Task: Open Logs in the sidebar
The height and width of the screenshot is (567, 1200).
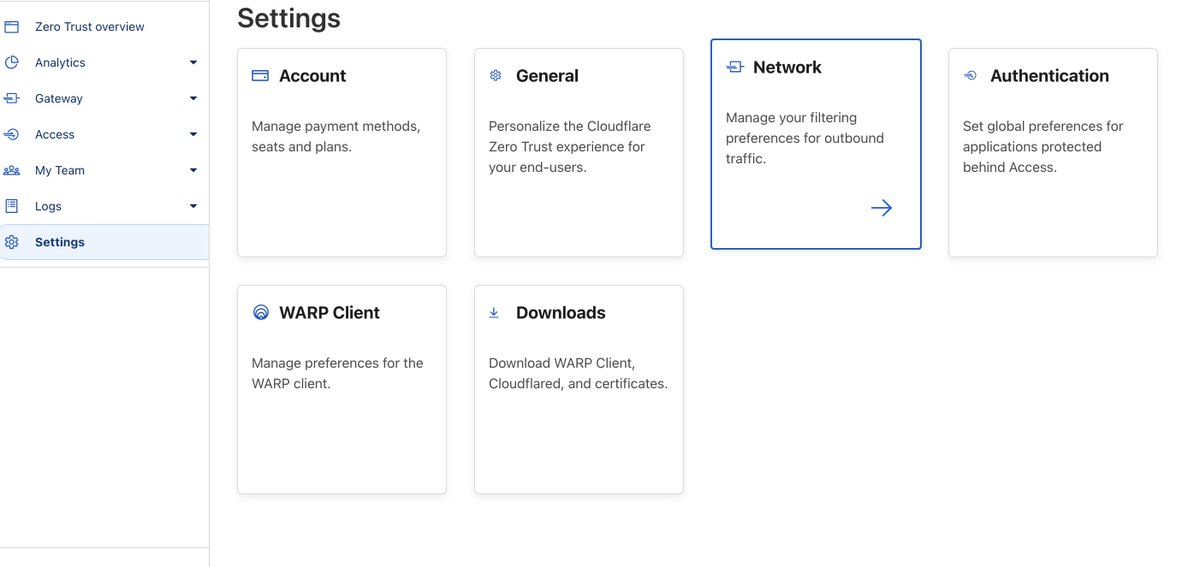Action: coord(48,207)
